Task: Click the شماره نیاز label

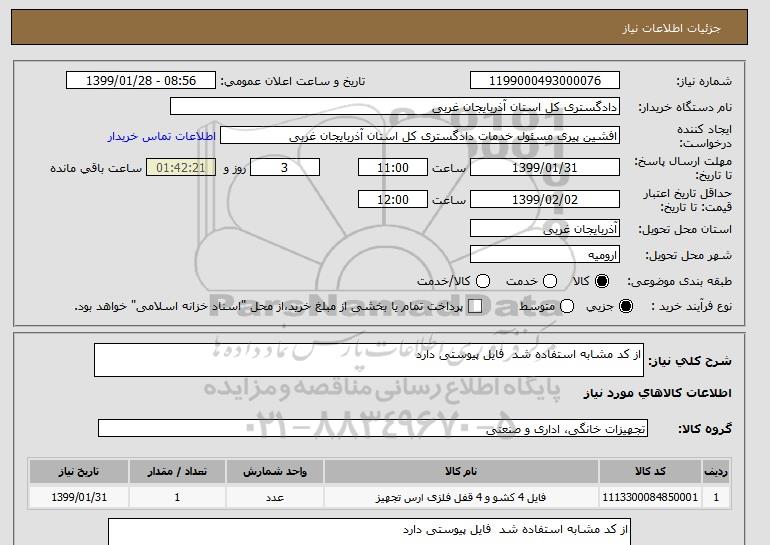Action: [x=704, y=81]
